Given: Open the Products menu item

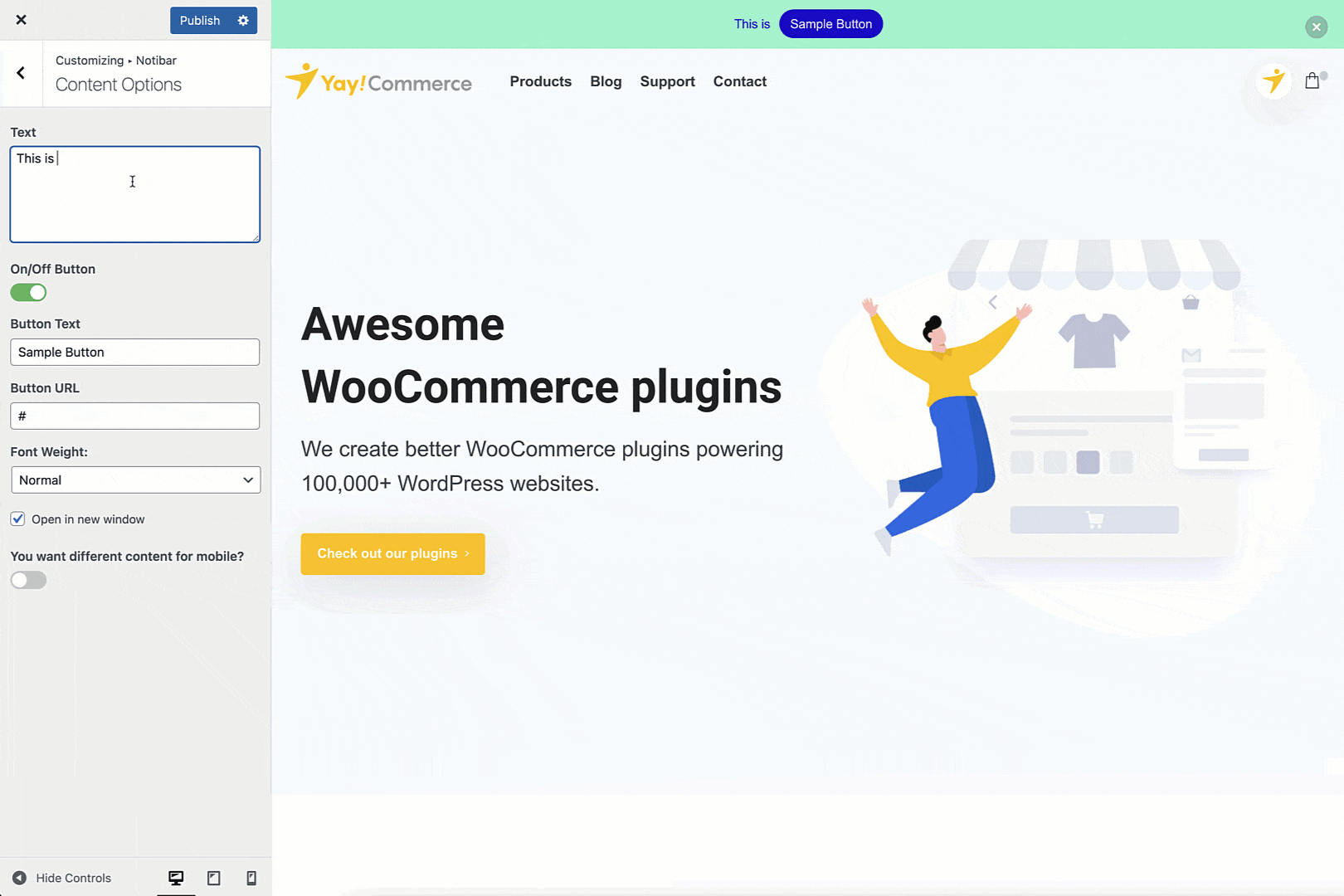Looking at the screenshot, I should click(541, 81).
